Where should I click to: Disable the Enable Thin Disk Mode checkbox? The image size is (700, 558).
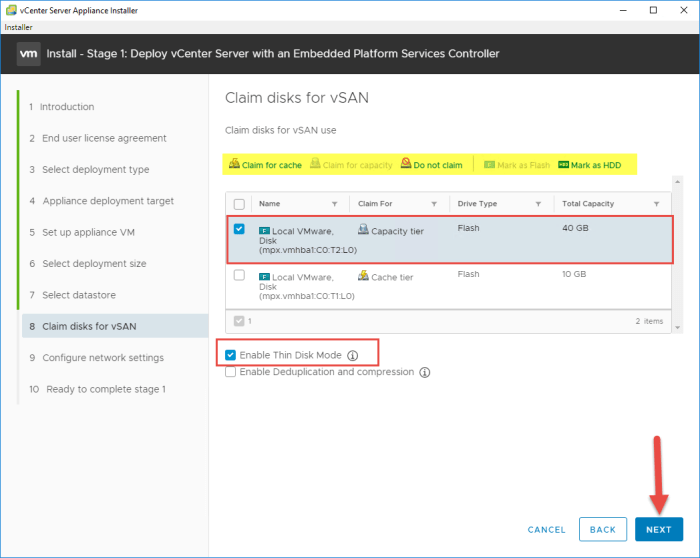point(230,355)
